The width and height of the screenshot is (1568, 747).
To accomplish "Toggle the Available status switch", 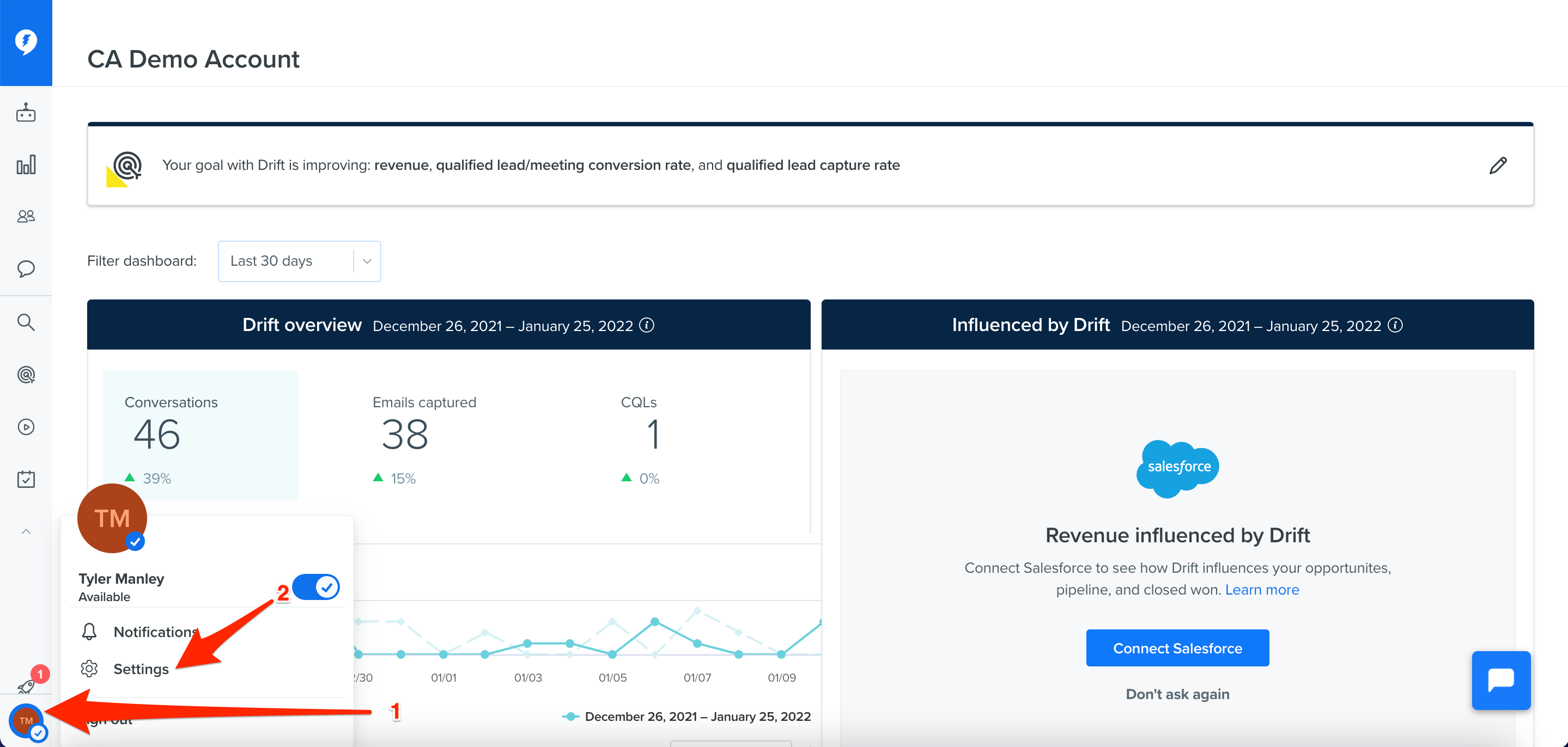I will [316, 587].
